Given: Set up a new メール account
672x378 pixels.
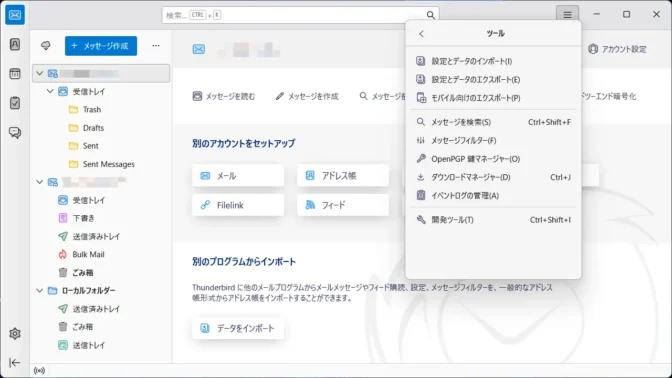Looking at the screenshot, I should (238, 176).
